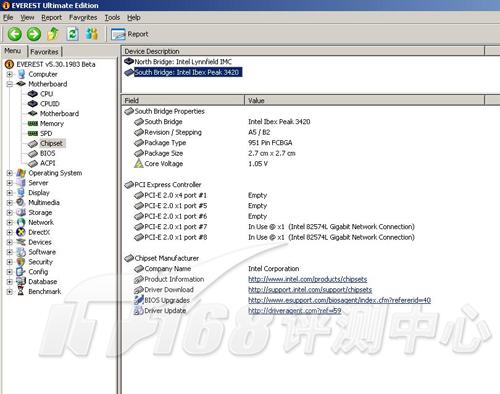Click the Config icon in tree
Screen dimensions: 500x394
pos(21,272)
